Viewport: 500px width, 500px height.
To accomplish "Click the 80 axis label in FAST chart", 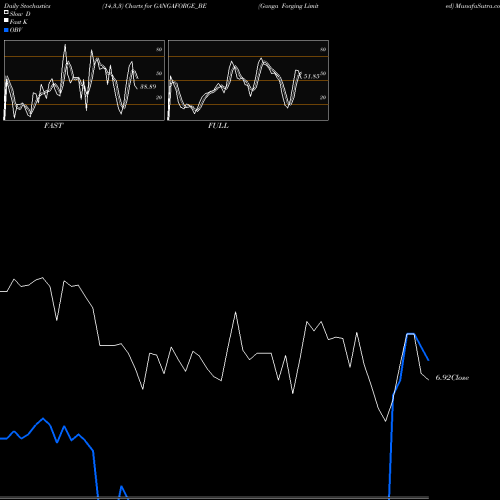I will click(x=159, y=50).
